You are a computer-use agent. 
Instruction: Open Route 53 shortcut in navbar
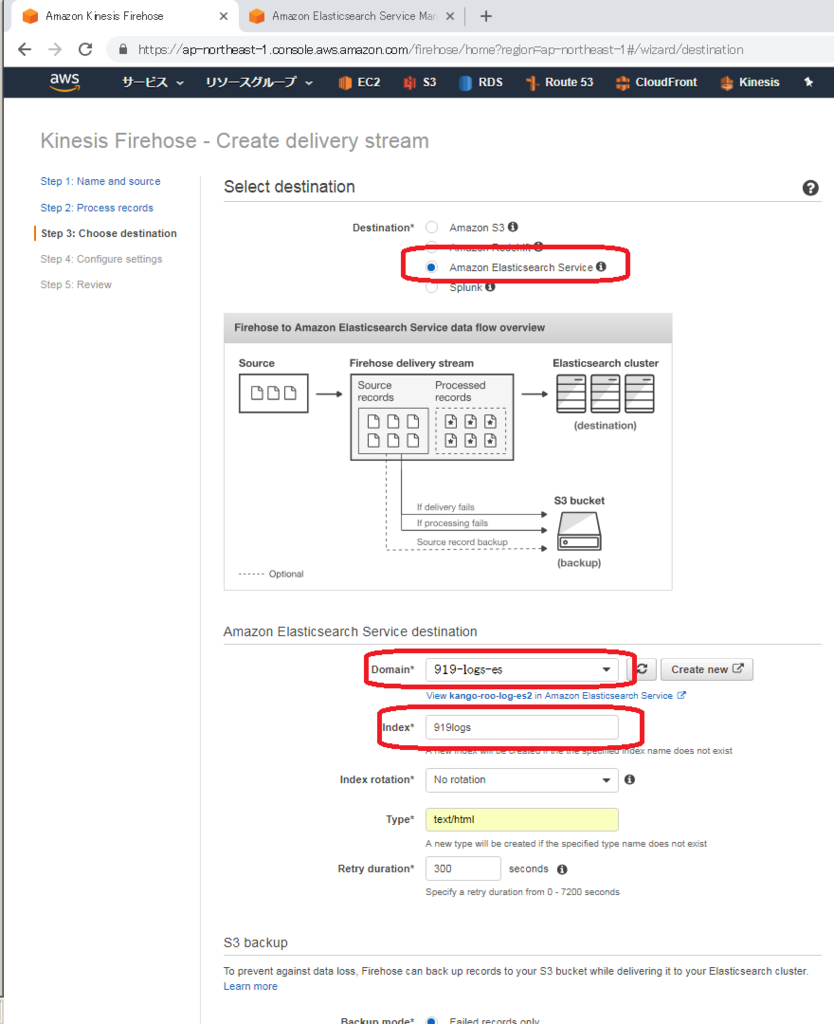[560, 82]
